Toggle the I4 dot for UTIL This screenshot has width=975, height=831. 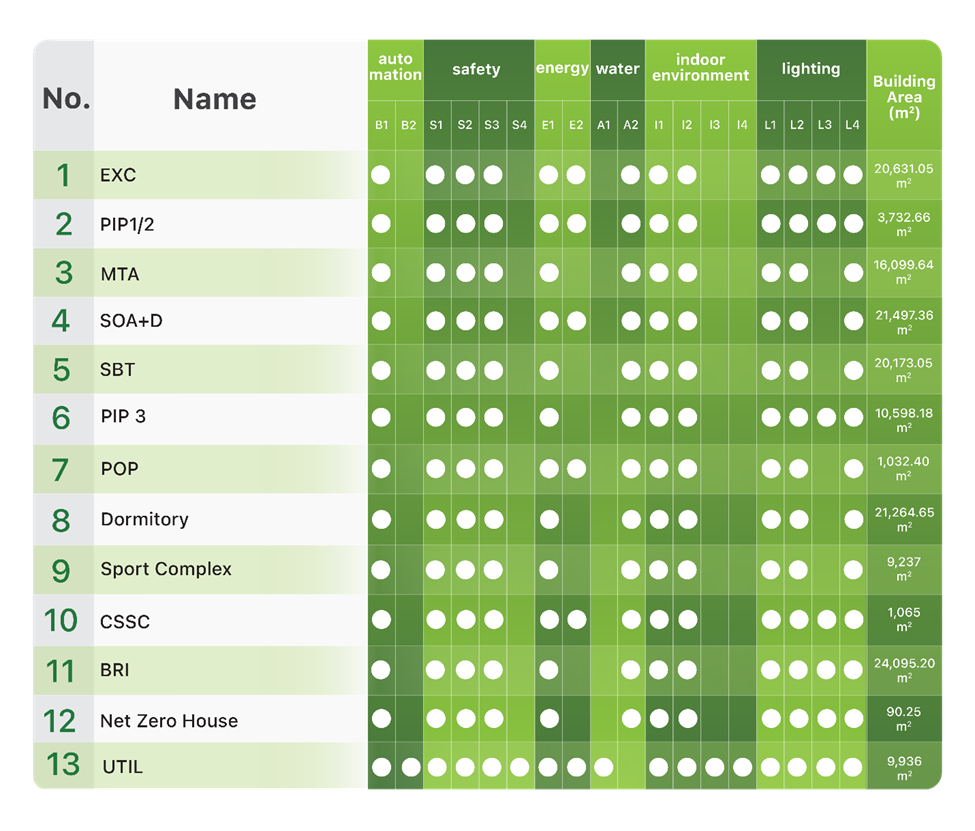tap(742, 768)
